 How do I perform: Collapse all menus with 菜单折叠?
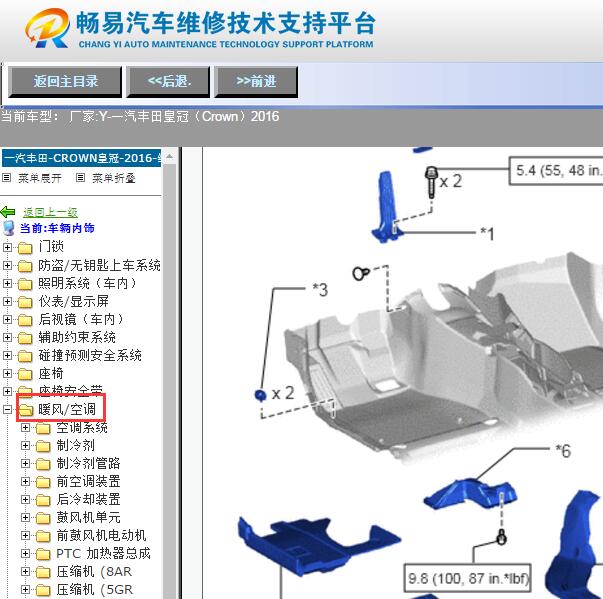pyautogui.click(x=113, y=178)
